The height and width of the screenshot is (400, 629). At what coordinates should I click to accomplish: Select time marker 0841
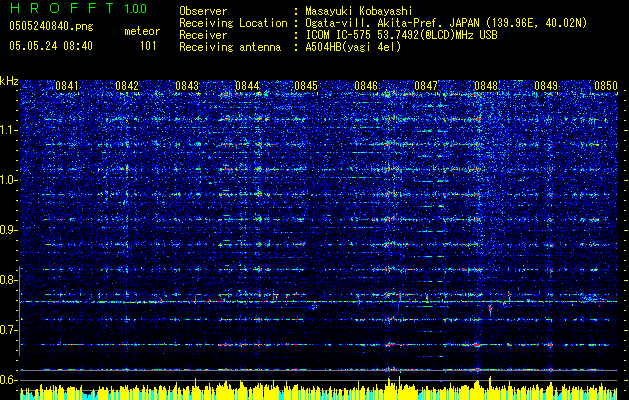67,86
